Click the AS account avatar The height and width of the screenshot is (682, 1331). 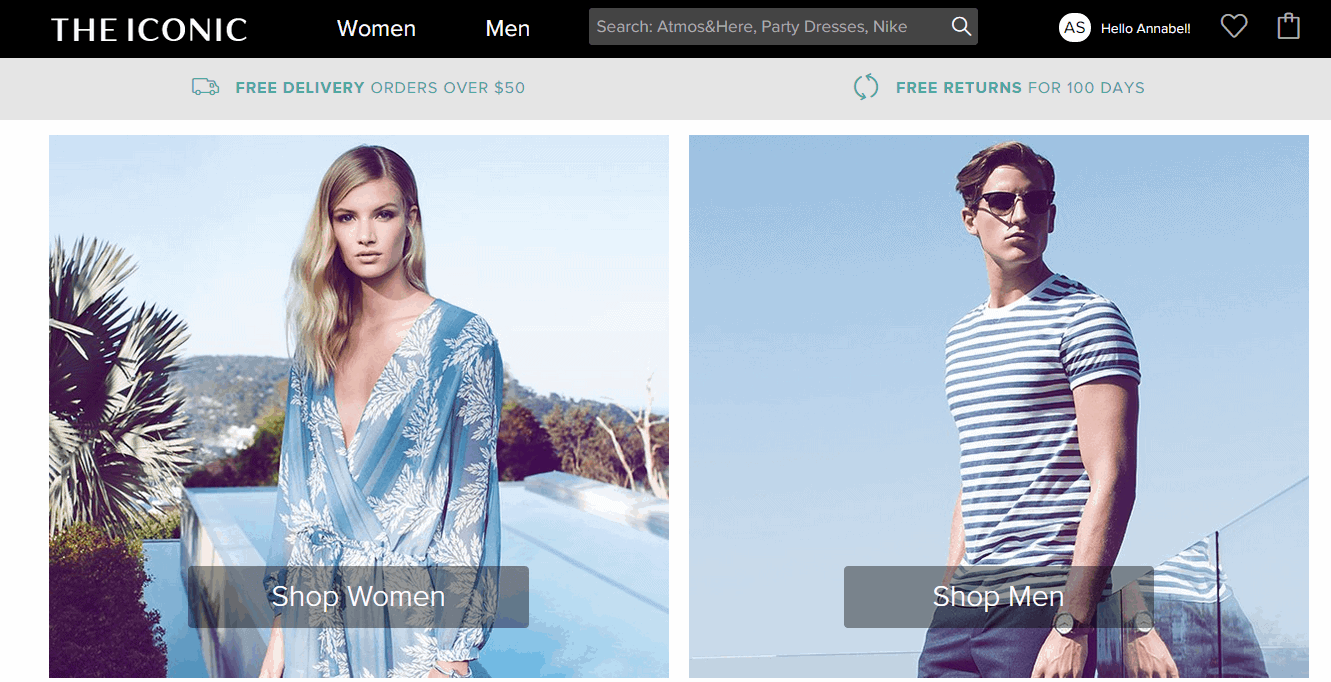click(x=1075, y=28)
